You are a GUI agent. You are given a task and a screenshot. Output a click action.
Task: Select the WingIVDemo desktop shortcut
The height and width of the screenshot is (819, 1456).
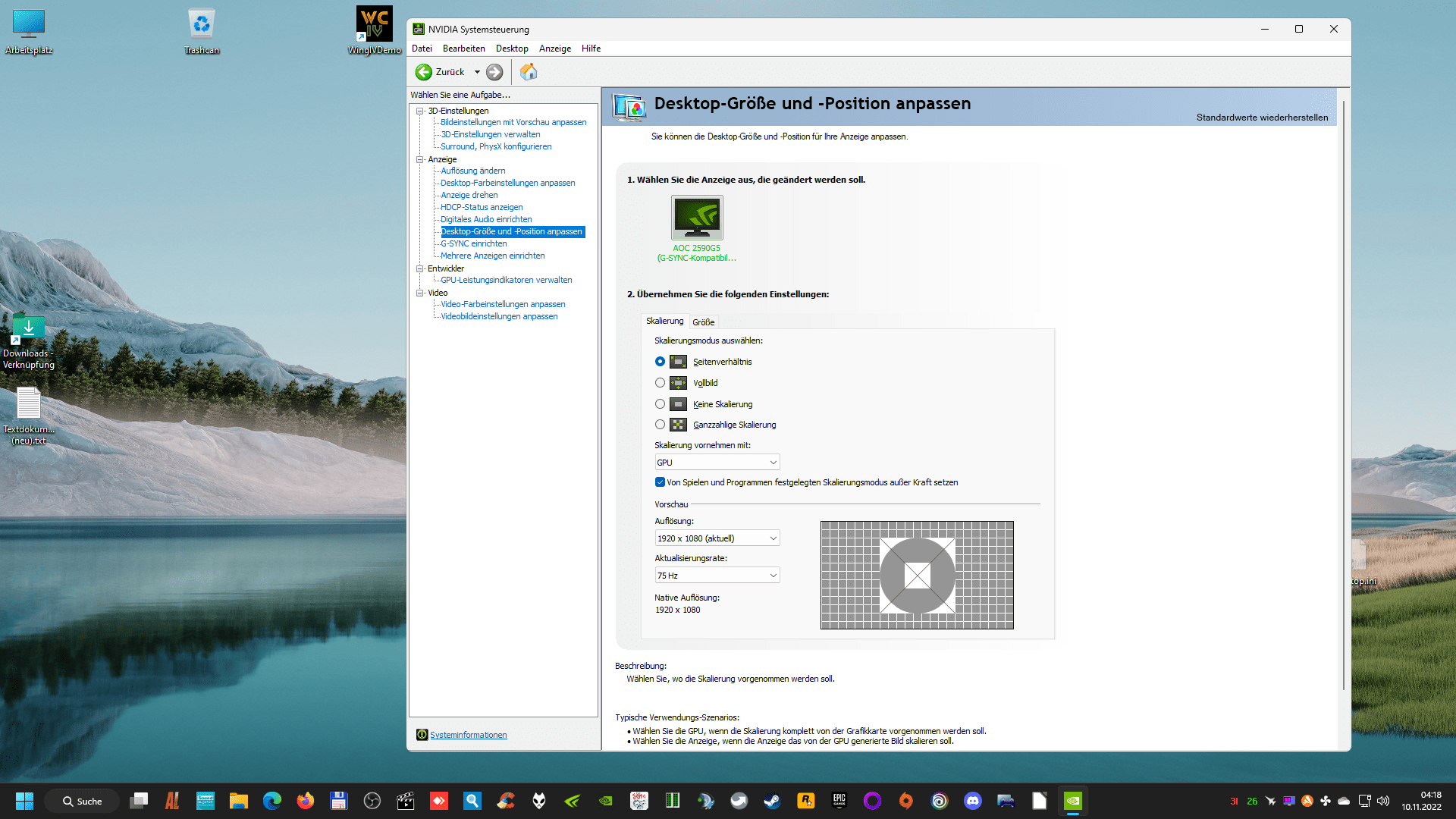tap(374, 31)
